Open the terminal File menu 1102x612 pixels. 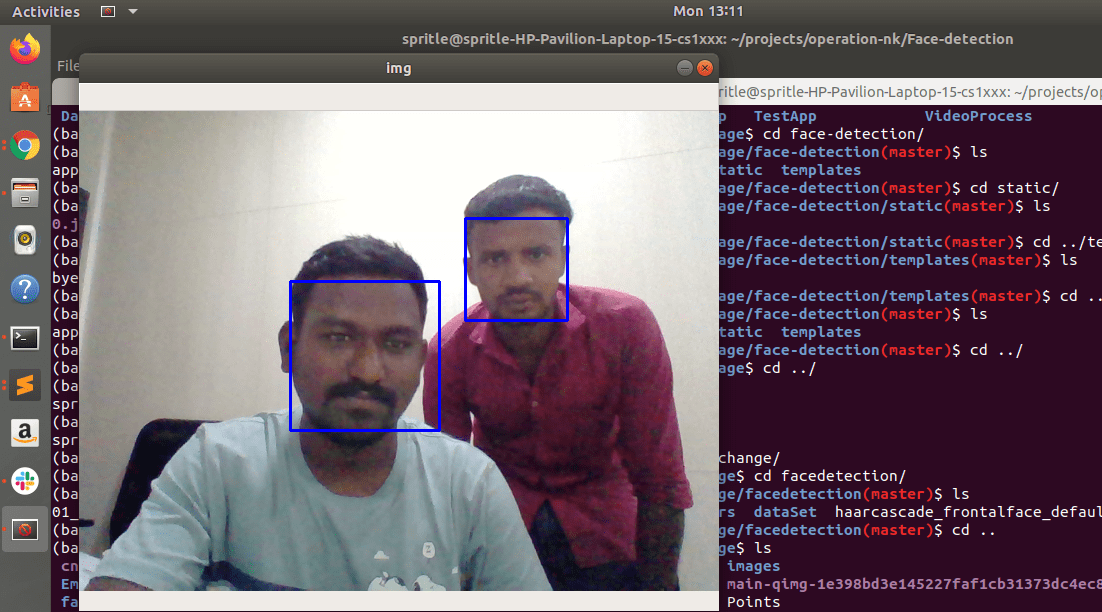(67, 65)
